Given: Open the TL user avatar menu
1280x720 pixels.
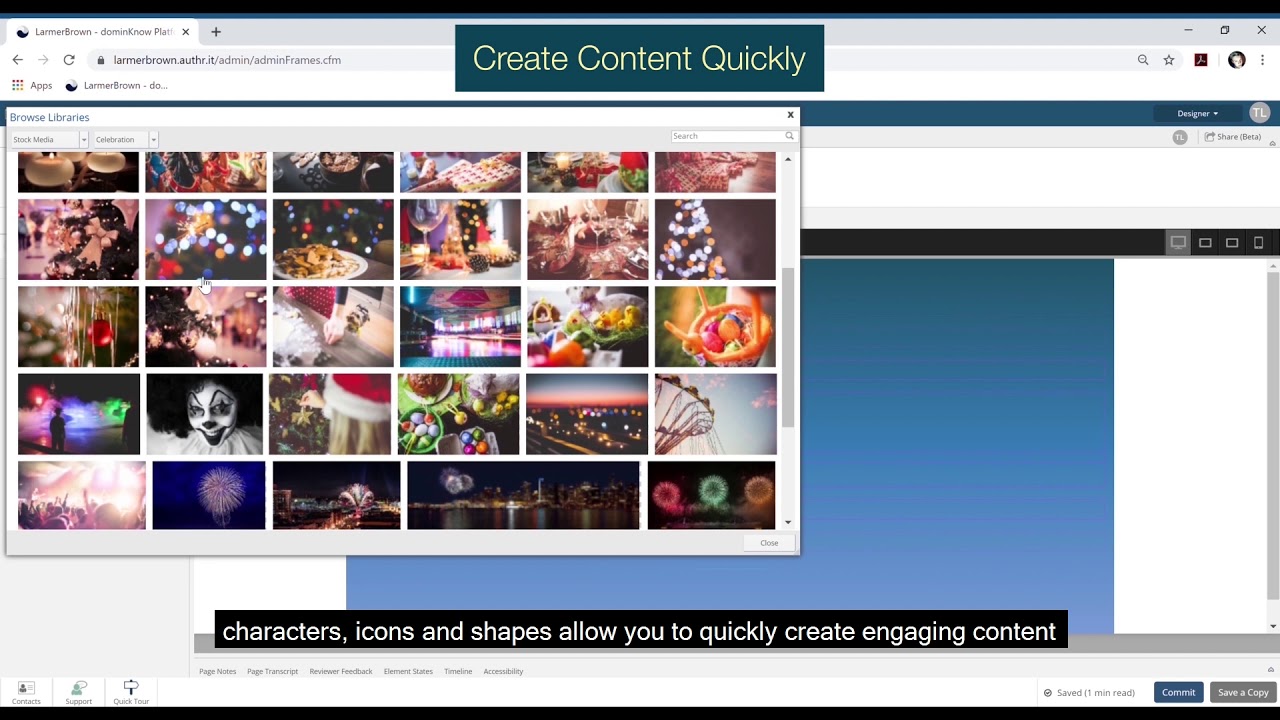Looking at the screenshot, I should [x=1259, y=113].
